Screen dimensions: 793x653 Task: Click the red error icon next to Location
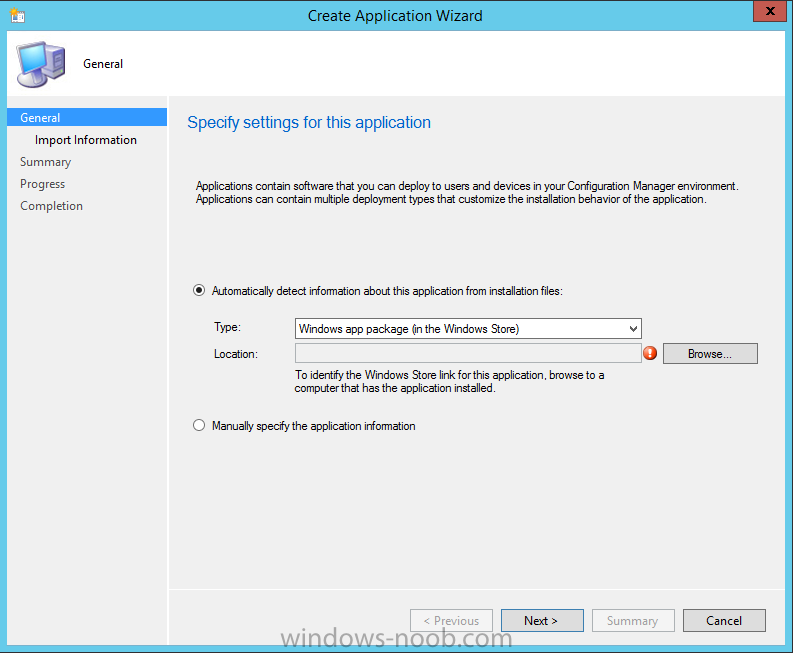point(650,353)
